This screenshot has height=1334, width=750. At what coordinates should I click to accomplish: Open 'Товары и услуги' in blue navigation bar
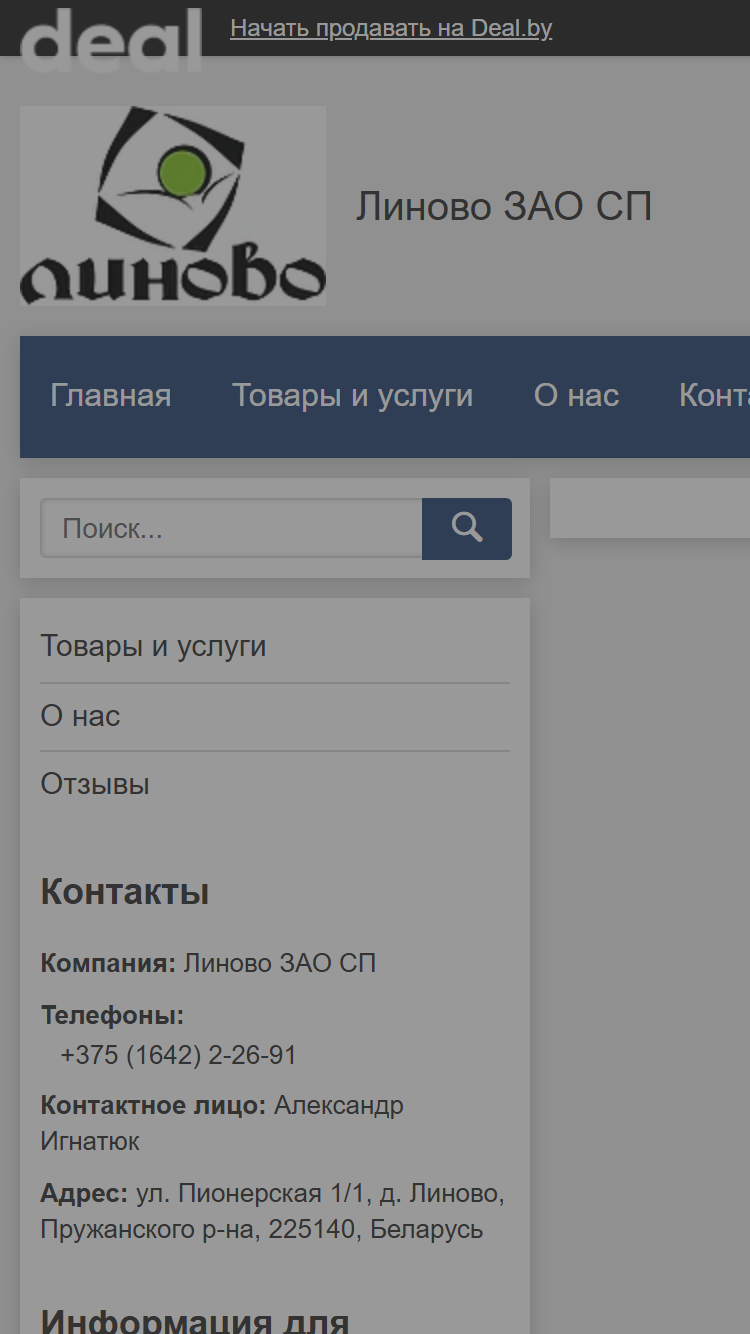click(x=353, y=396)
